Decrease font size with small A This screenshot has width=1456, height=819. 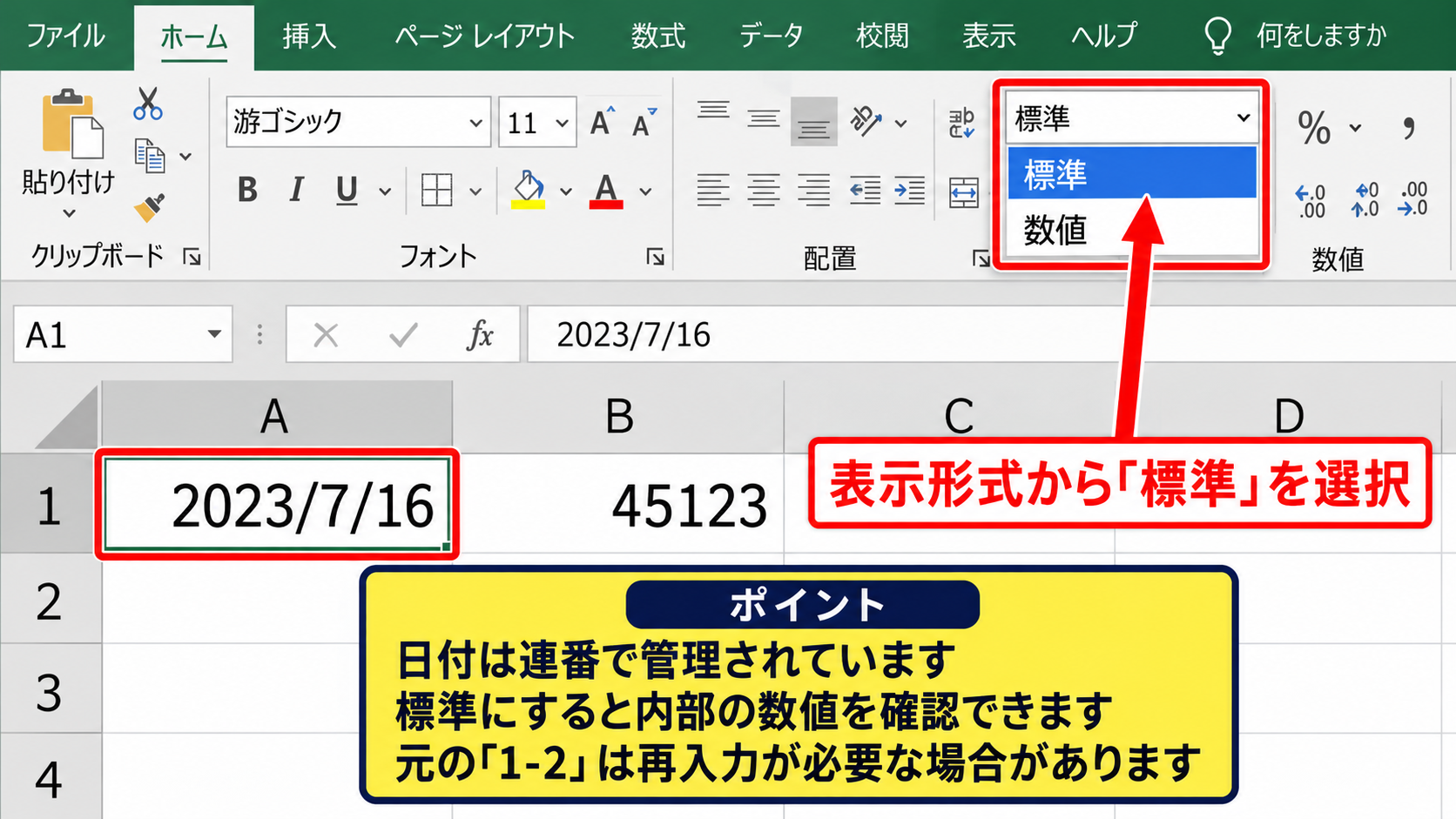pos(644,123)
